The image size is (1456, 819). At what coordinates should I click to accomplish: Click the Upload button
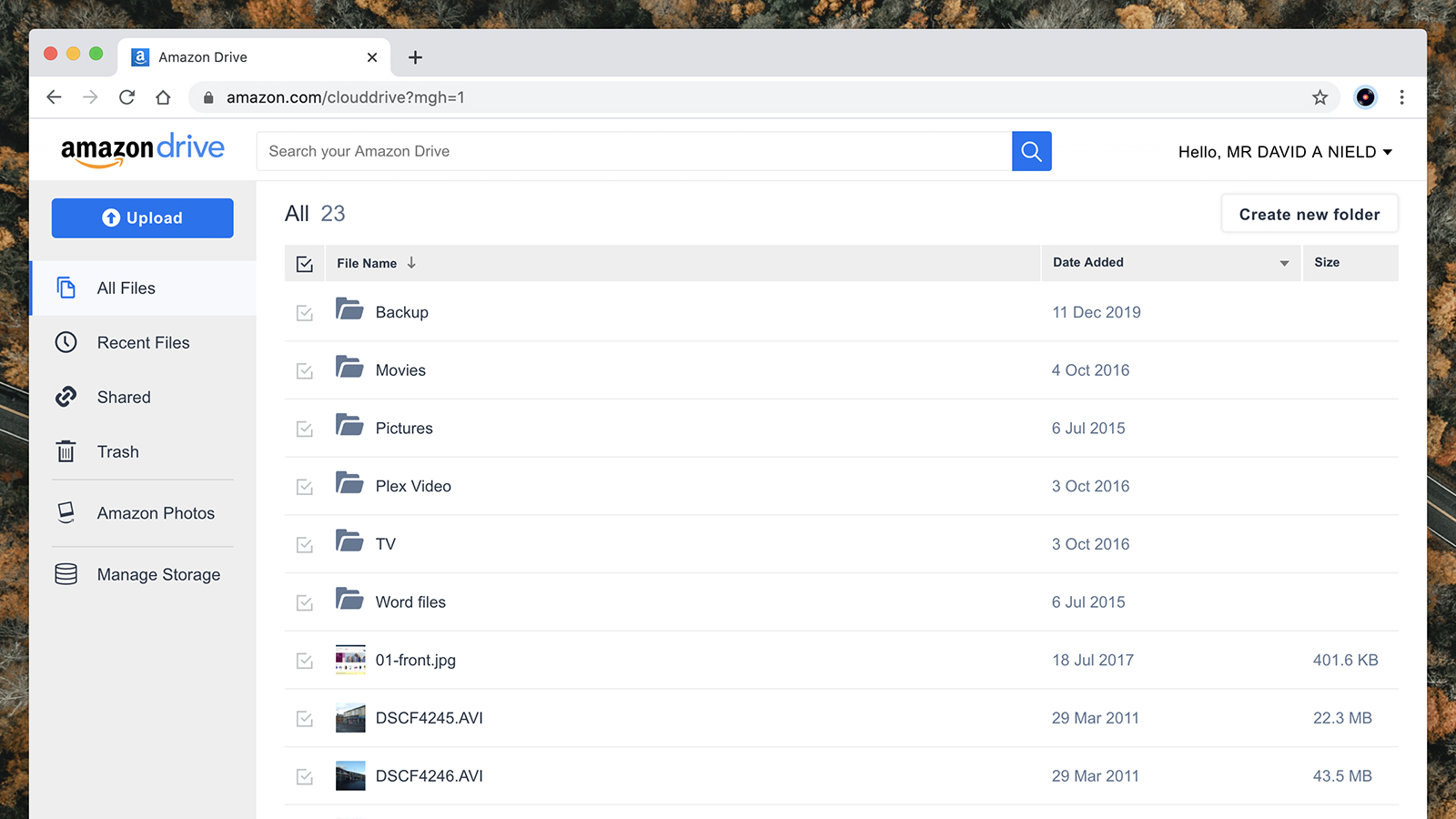pos(142,217)
